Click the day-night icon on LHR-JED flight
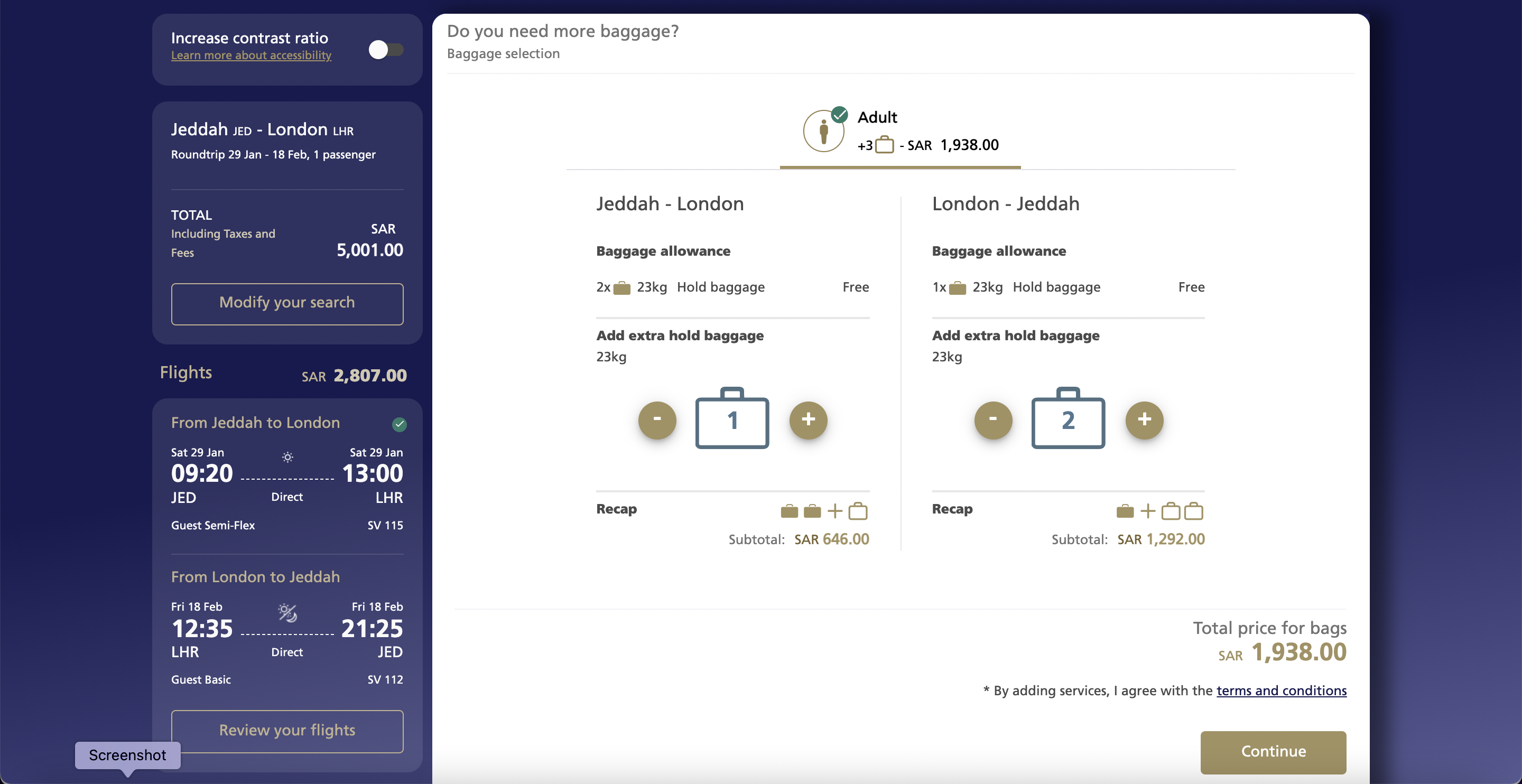The width and height of the screenshot is (1522, 784). [x=287, y=613]
